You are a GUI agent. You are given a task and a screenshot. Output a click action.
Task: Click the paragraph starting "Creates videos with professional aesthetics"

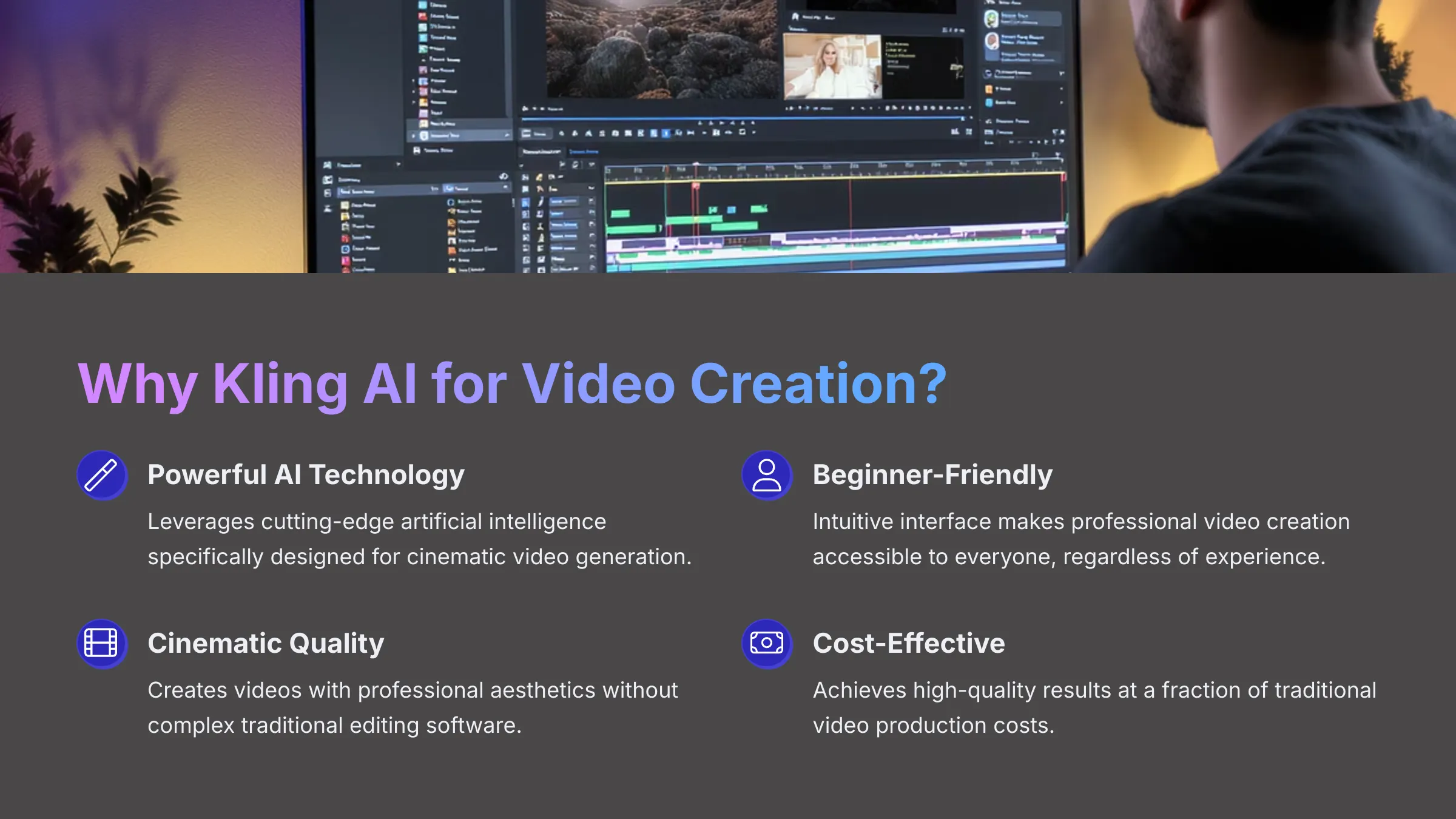click(x=413, y=708)
